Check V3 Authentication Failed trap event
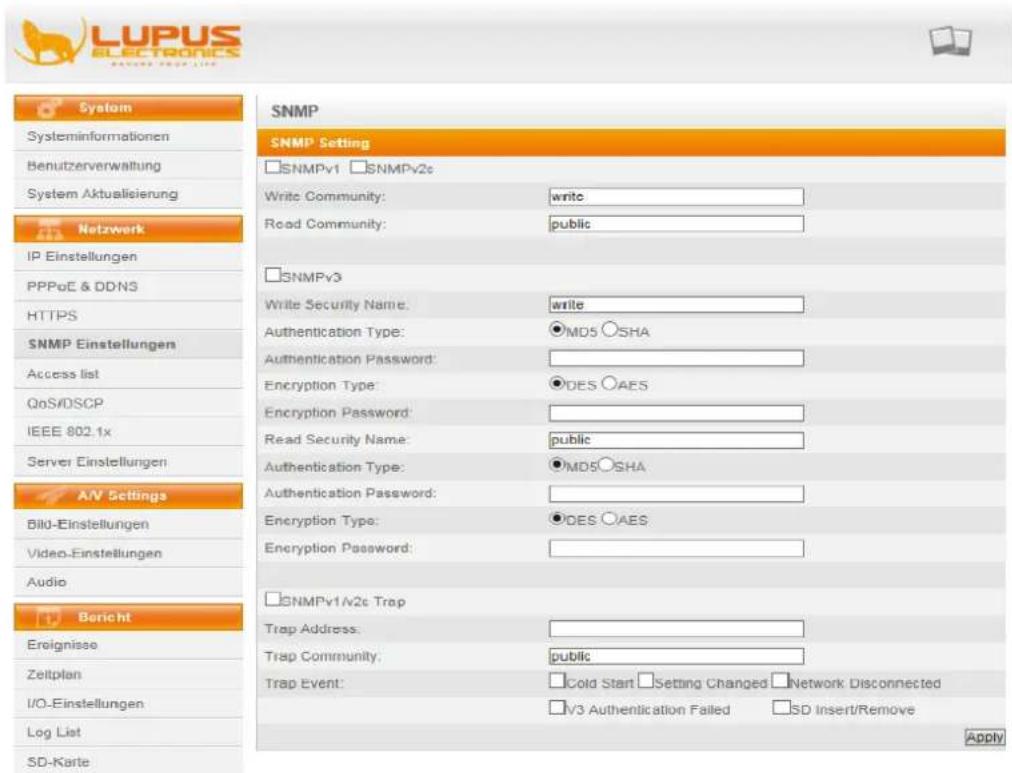 tap(556, 708)
